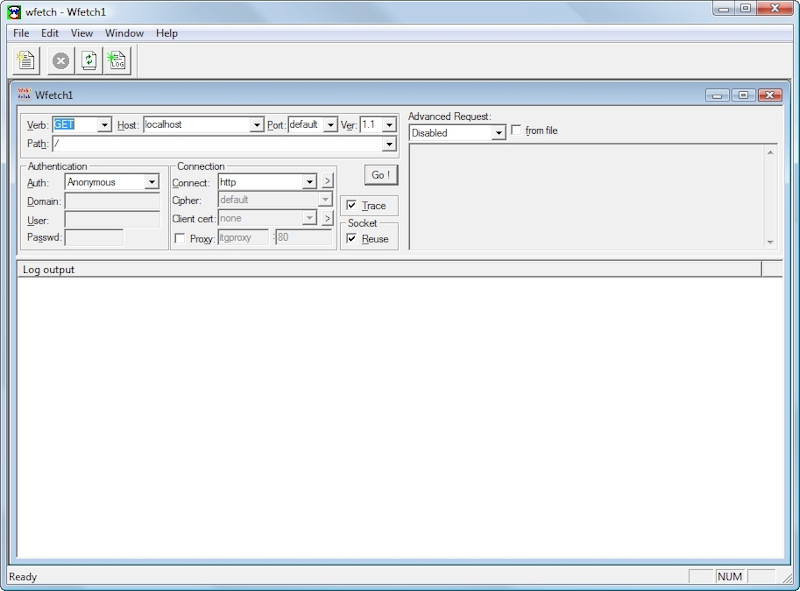The image size is (800, 591).
Task: Click the arrow button next to Connect
Action: pyautogui.click(x=327, y=182)
